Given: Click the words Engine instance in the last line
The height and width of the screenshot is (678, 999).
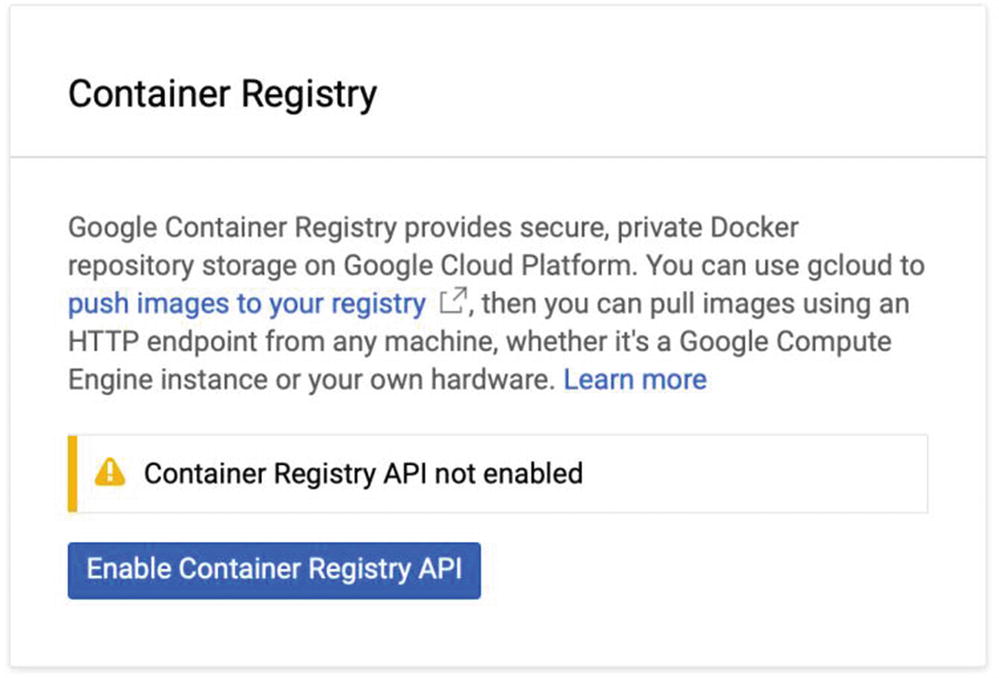Looking at the screenshot, I should (x=166, y=380).
